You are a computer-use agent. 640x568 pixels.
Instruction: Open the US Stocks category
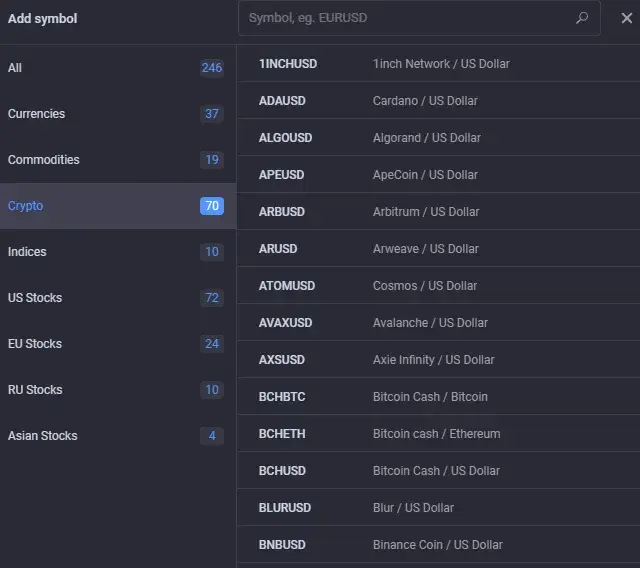(x=118, y=298)
